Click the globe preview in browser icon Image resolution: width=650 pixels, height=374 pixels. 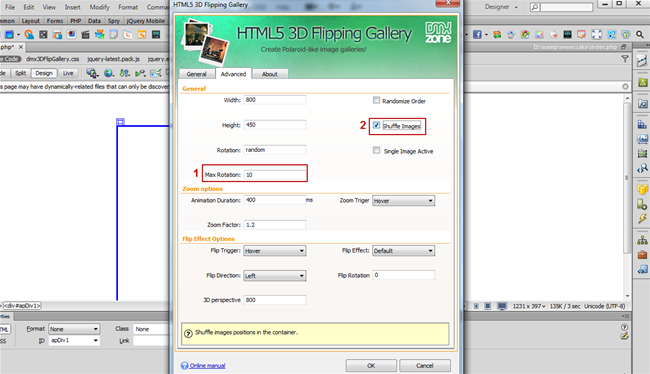108,73
